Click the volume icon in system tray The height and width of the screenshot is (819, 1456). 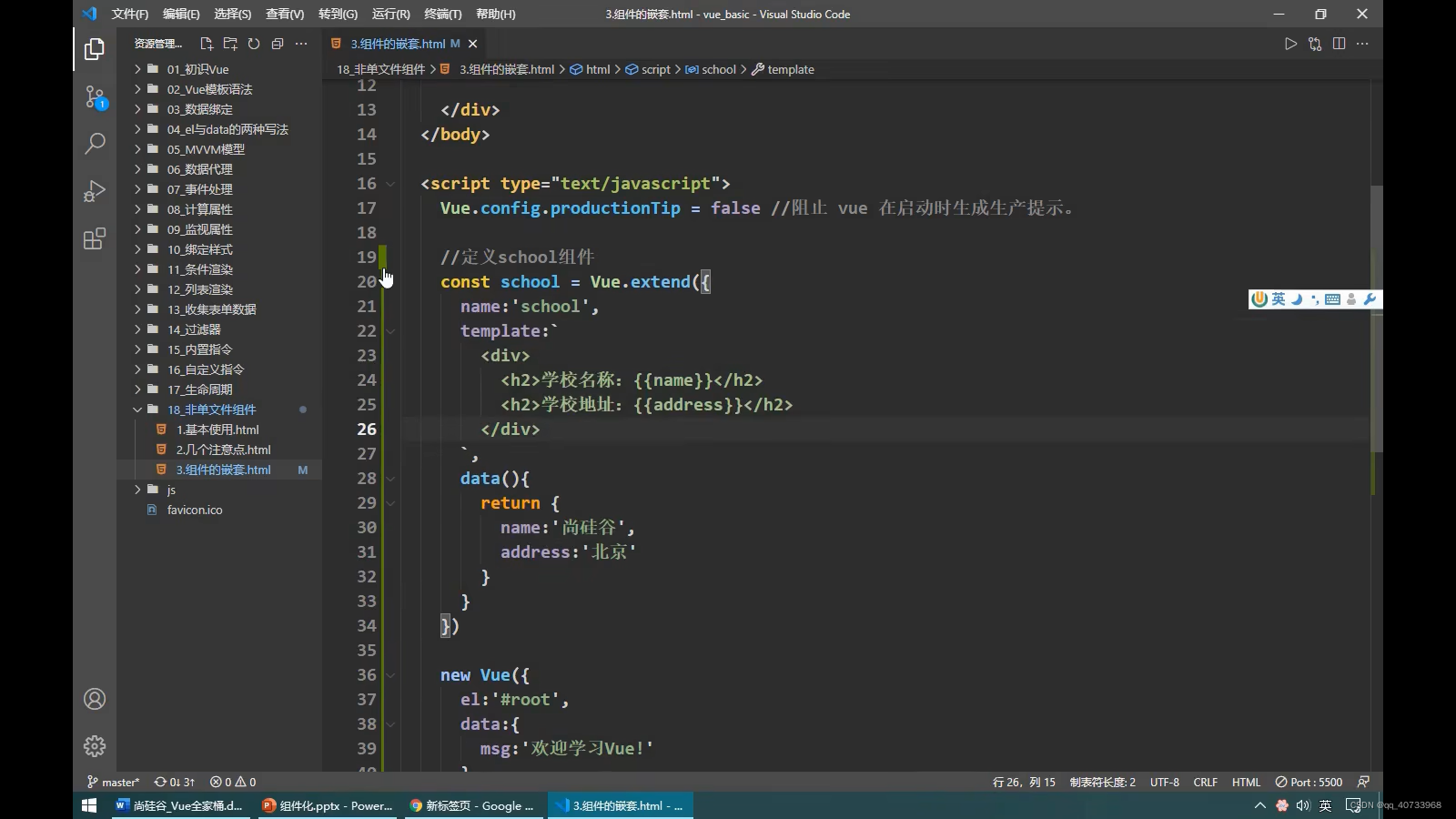pos(1303,805)
